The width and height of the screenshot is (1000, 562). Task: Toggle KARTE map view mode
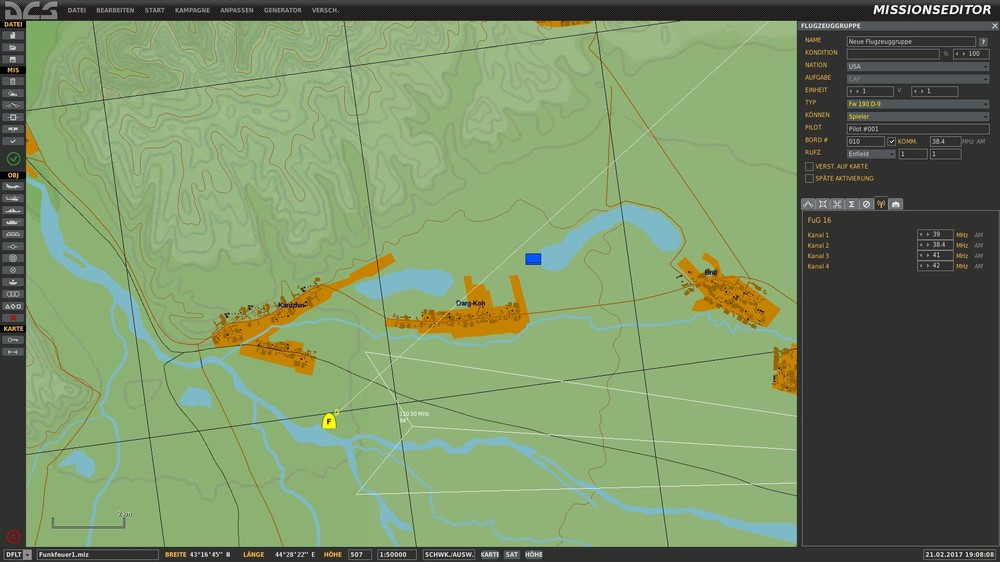coord(490,555)
